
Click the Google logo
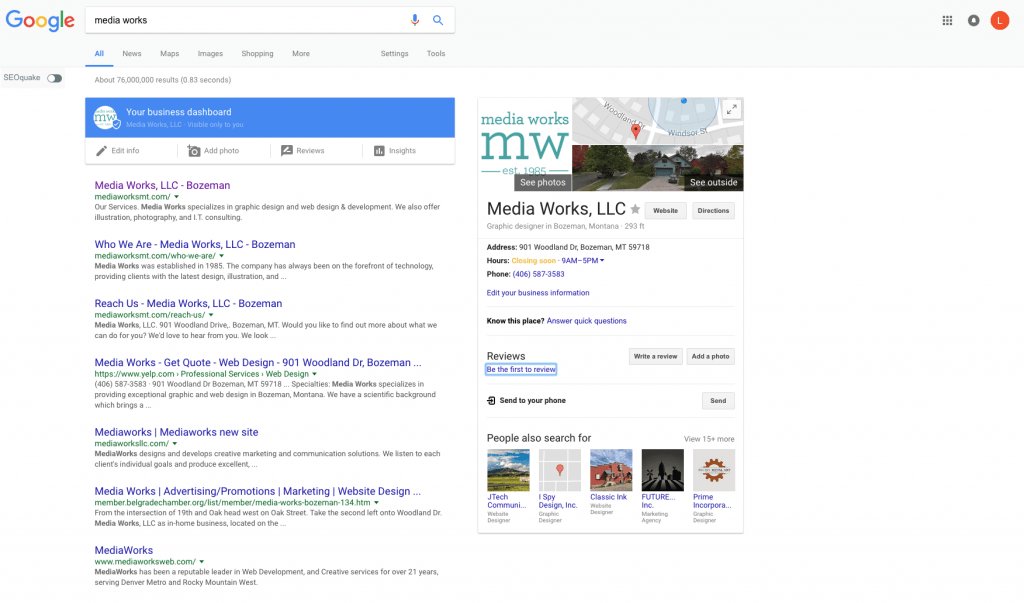point(40,21)
